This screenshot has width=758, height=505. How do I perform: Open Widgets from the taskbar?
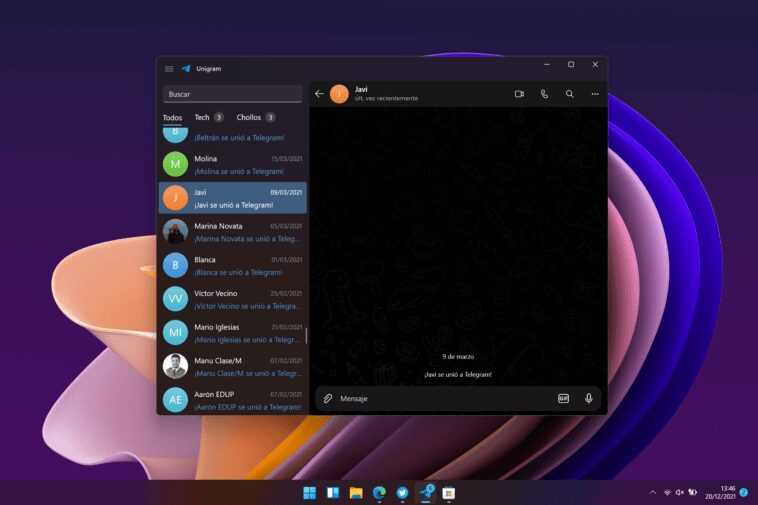point(333,493)
